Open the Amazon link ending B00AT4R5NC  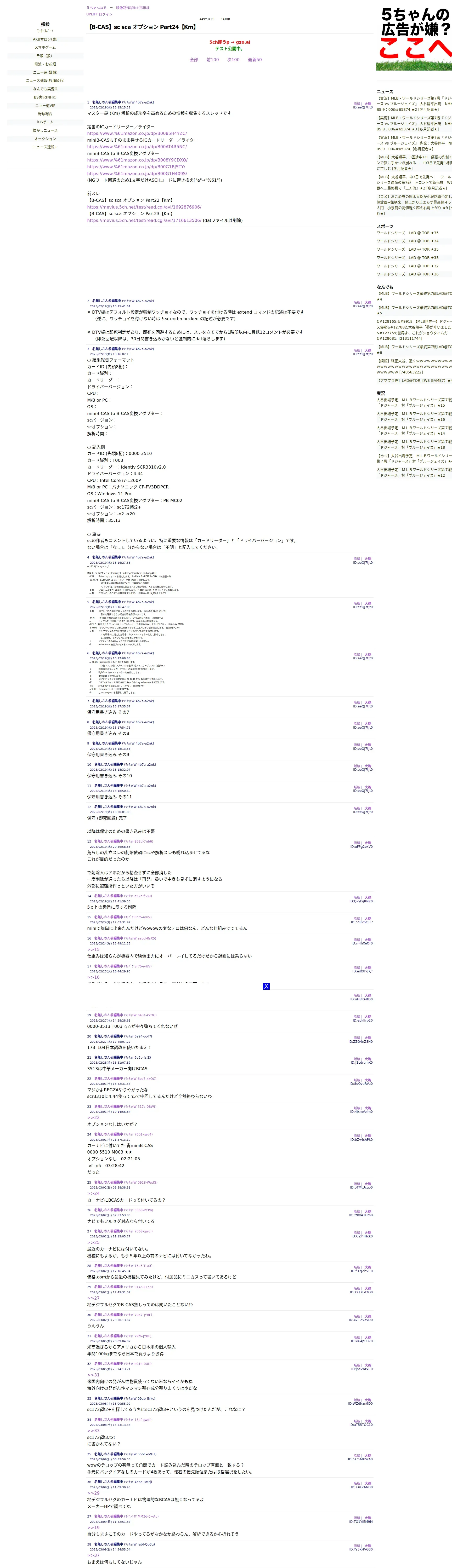click(x=137, y=147)
